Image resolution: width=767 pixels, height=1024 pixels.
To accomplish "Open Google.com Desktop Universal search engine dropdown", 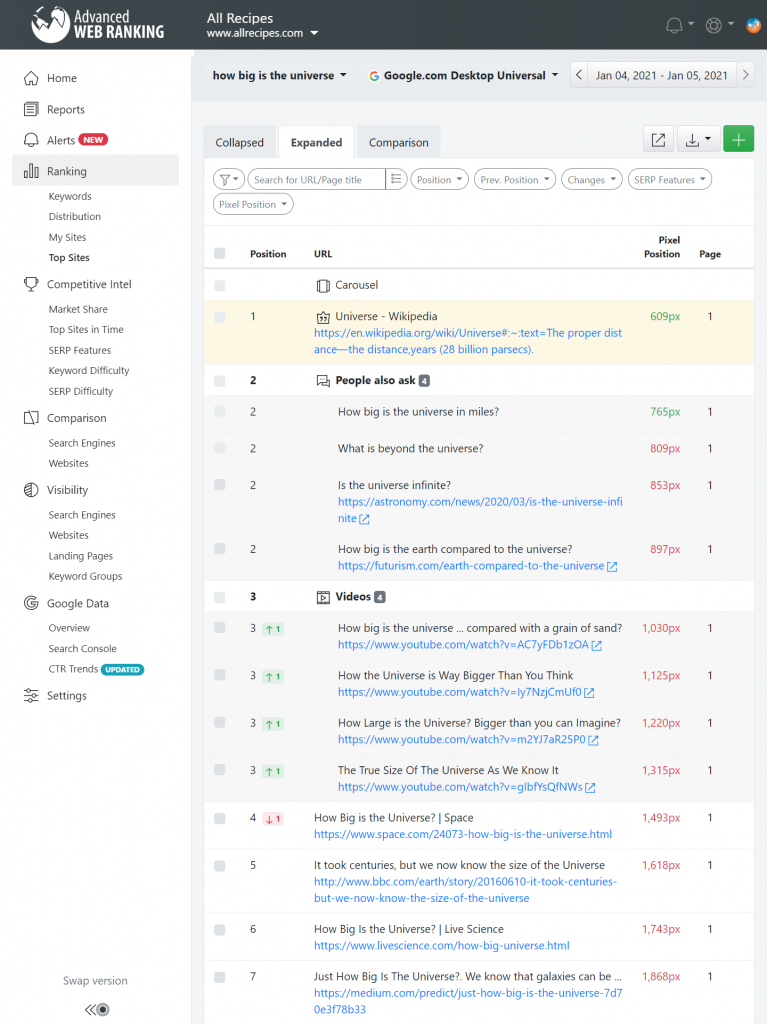I will point(463,76).
